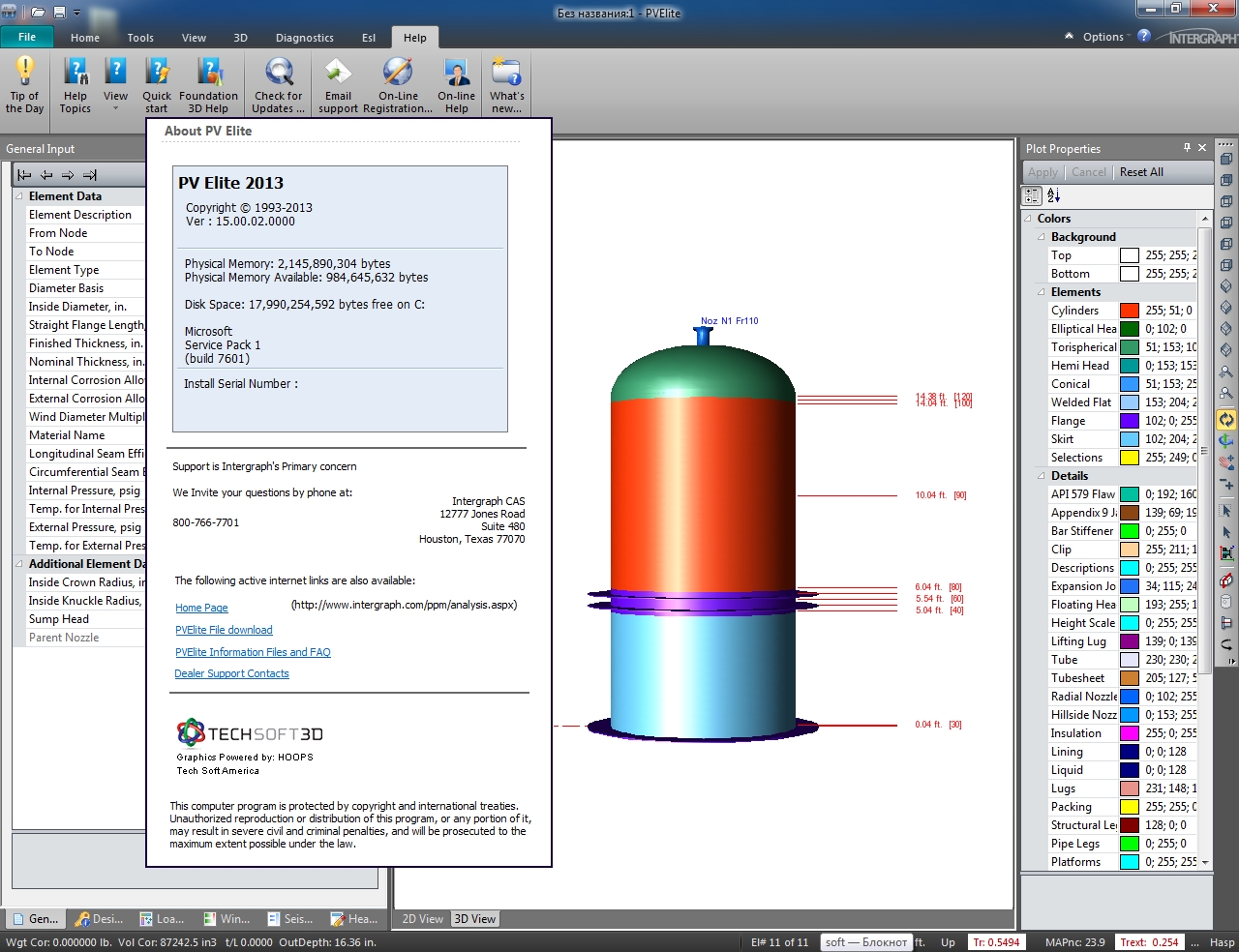
Task: Click the Reset All button
Action: click(x=1141, y=172)
